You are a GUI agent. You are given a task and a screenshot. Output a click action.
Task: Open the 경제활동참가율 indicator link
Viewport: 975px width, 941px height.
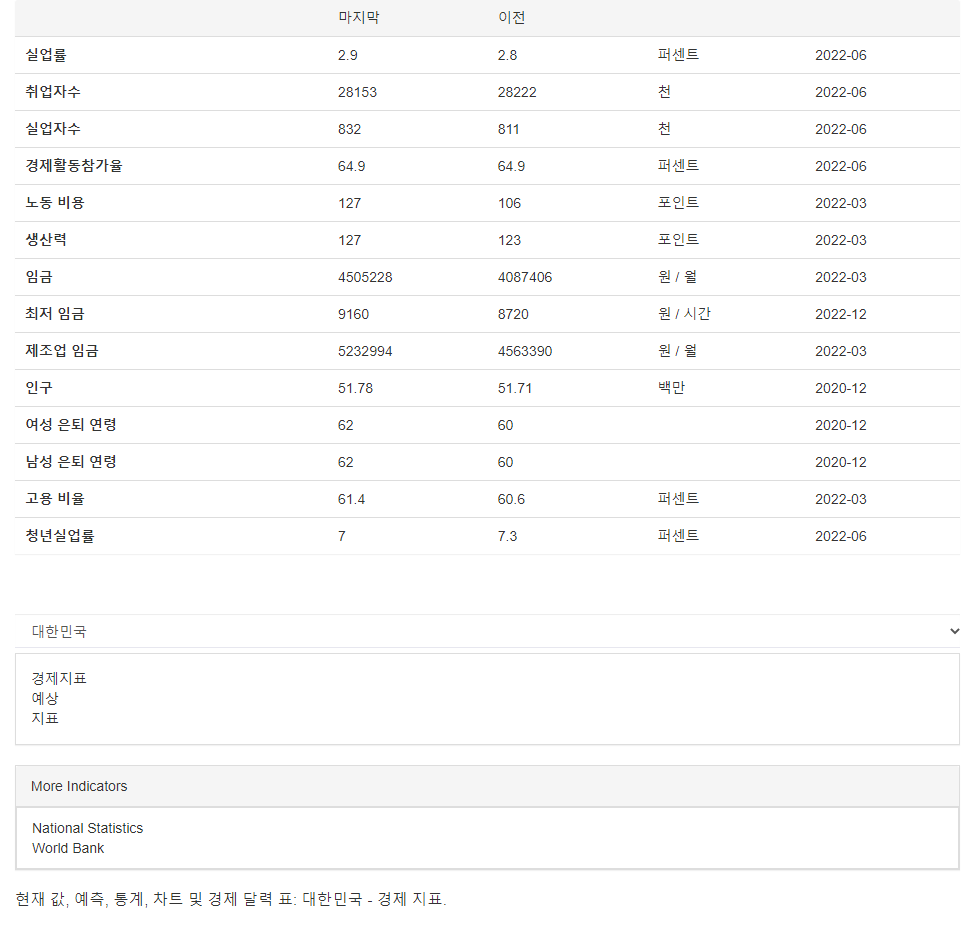tap(74, 166)
